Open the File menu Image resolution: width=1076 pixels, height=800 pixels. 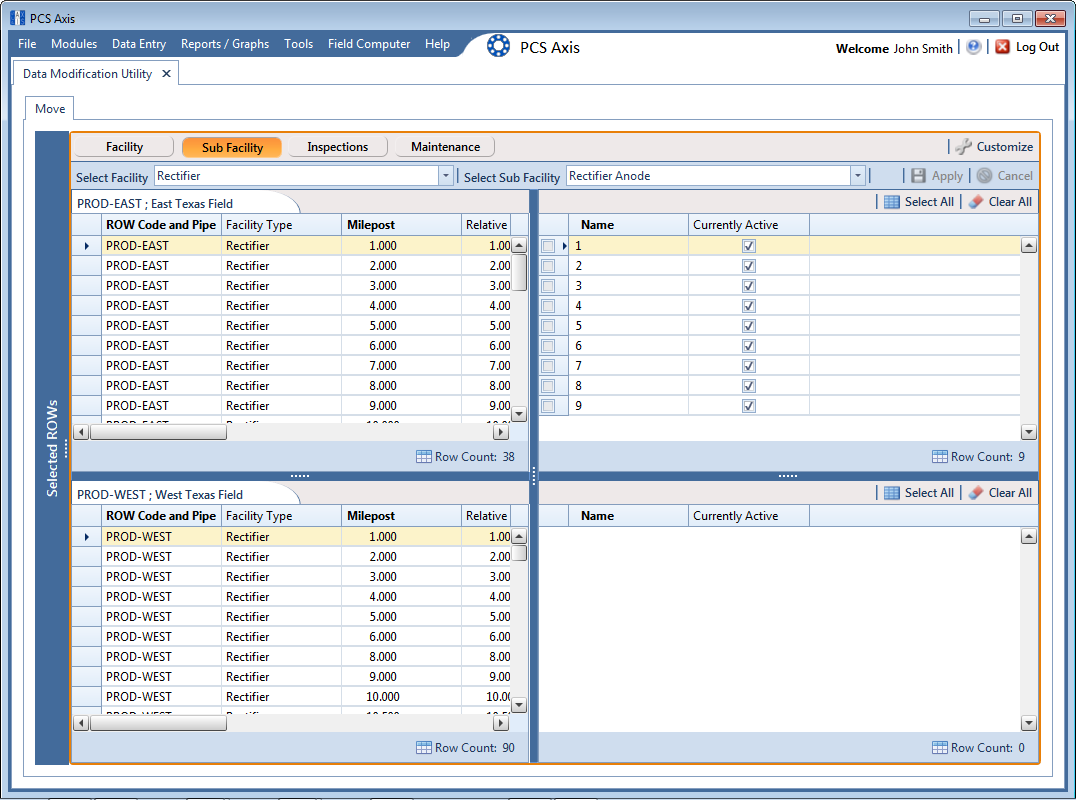point(27,44)
